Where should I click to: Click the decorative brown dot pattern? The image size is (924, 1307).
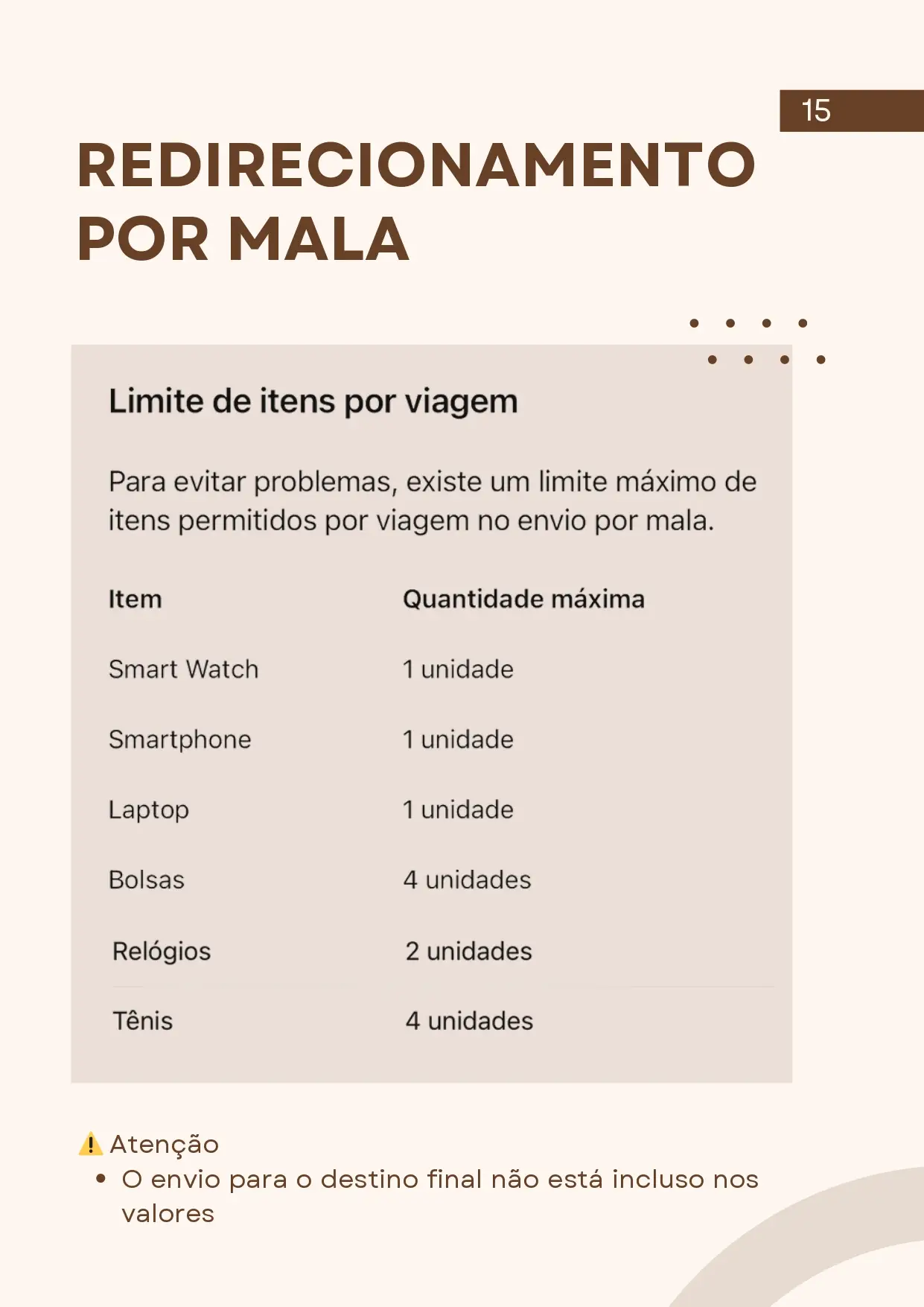(x=757, y=342)
